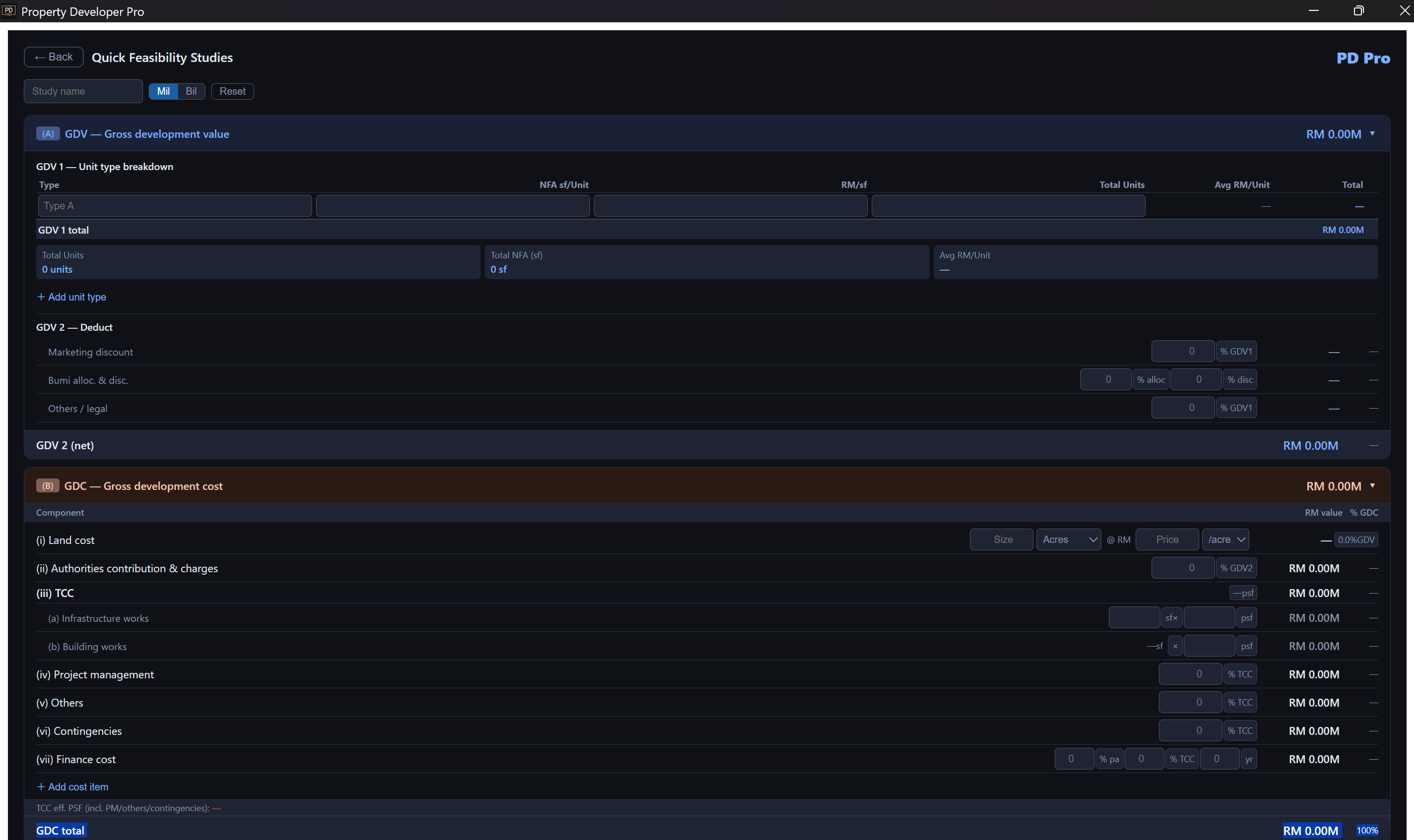Click the Type A name field
The image size is (1414, 840).
tap(175, 205)
